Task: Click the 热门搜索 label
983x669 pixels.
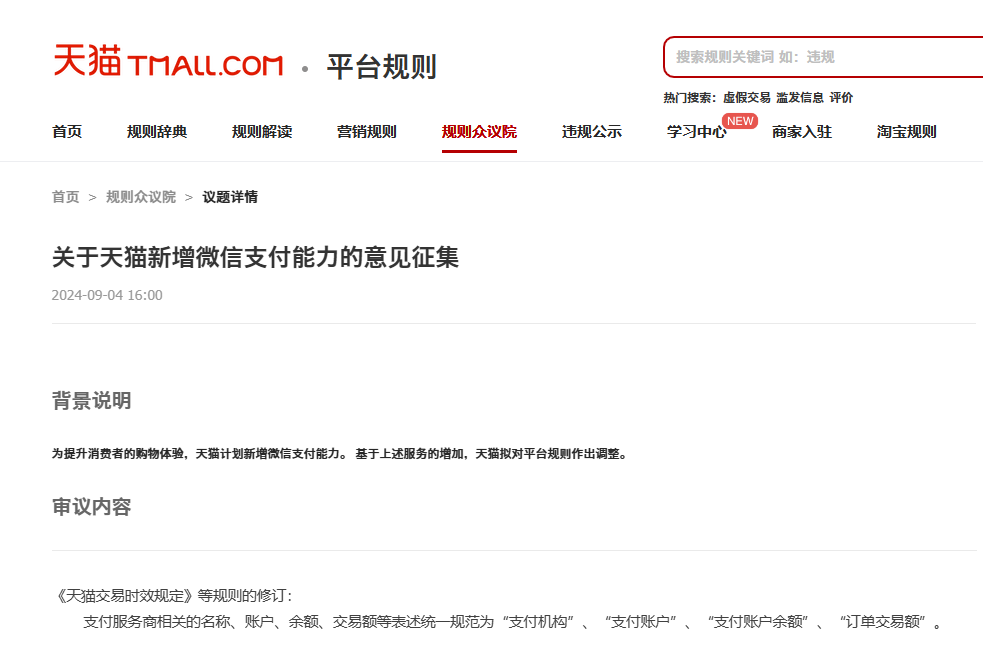Action: click(x=690, y=98)
